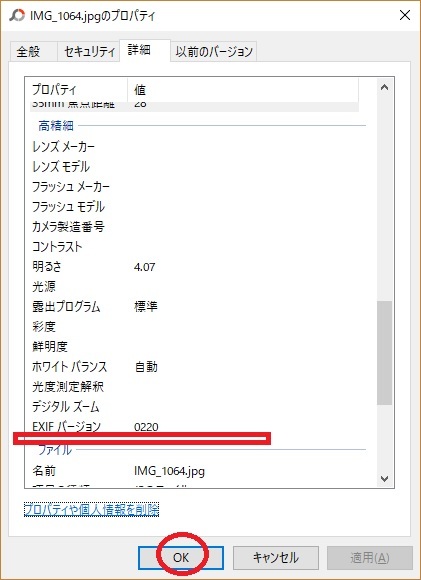
Task: Click the title bar file icon
Action: click(17, 16)
